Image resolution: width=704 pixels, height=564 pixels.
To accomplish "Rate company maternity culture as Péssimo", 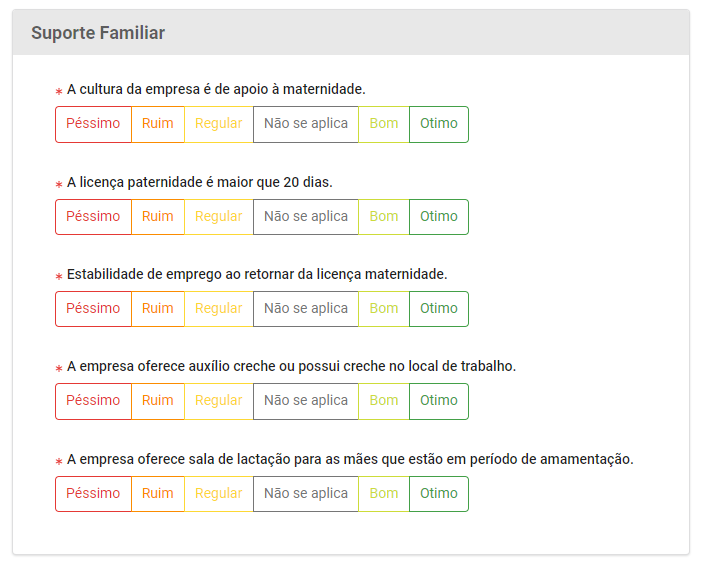I will tap(93, 124).
